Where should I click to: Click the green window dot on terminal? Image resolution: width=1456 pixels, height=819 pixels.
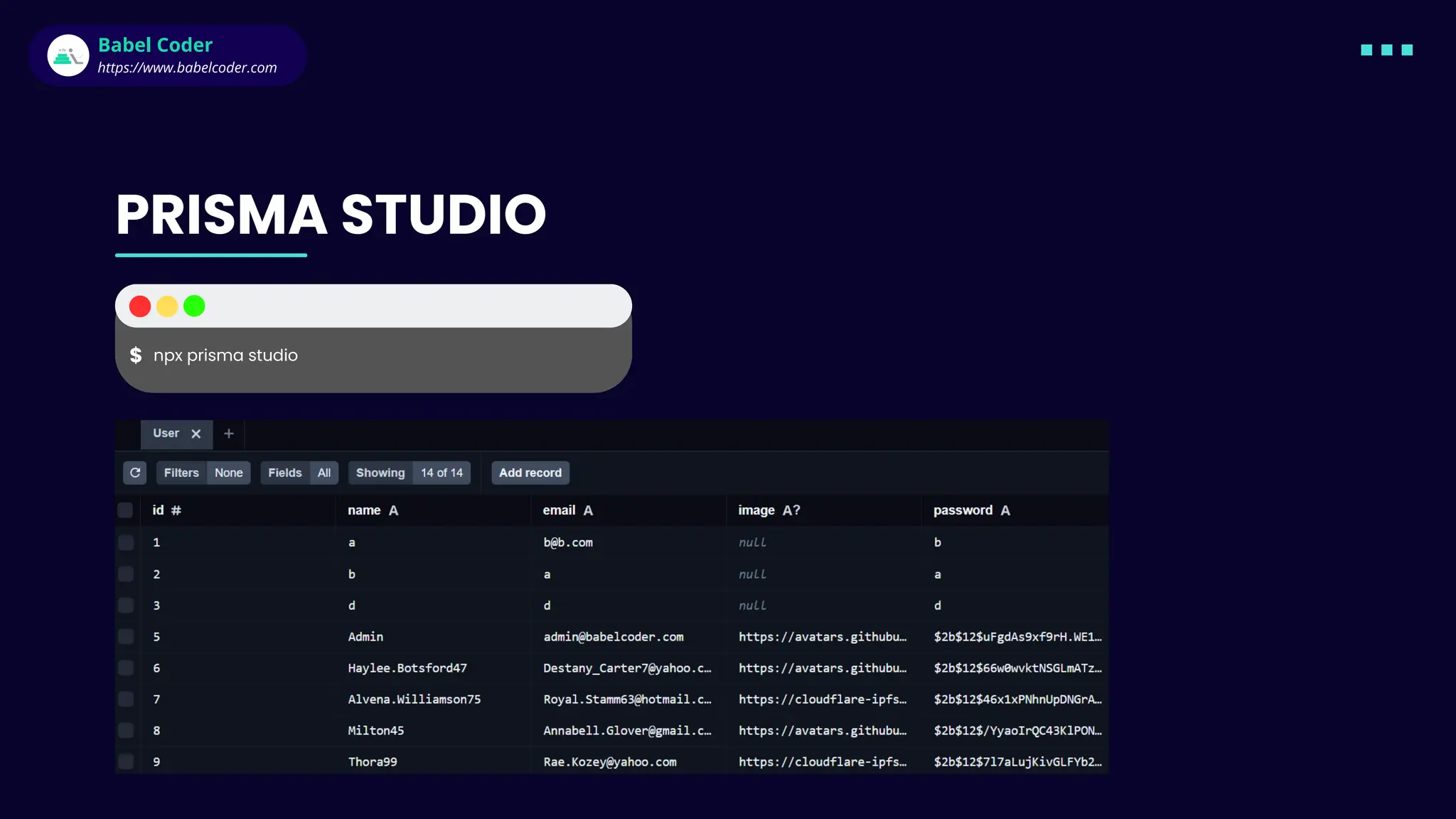click(x=194, y=306)
